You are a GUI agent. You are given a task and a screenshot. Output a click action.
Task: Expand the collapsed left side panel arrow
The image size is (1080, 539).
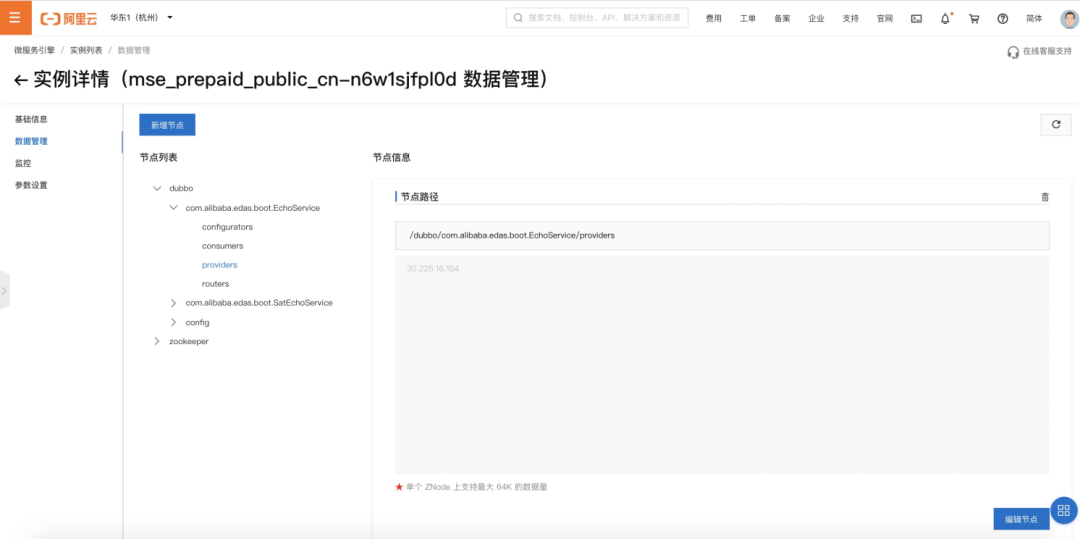(4, 290)
